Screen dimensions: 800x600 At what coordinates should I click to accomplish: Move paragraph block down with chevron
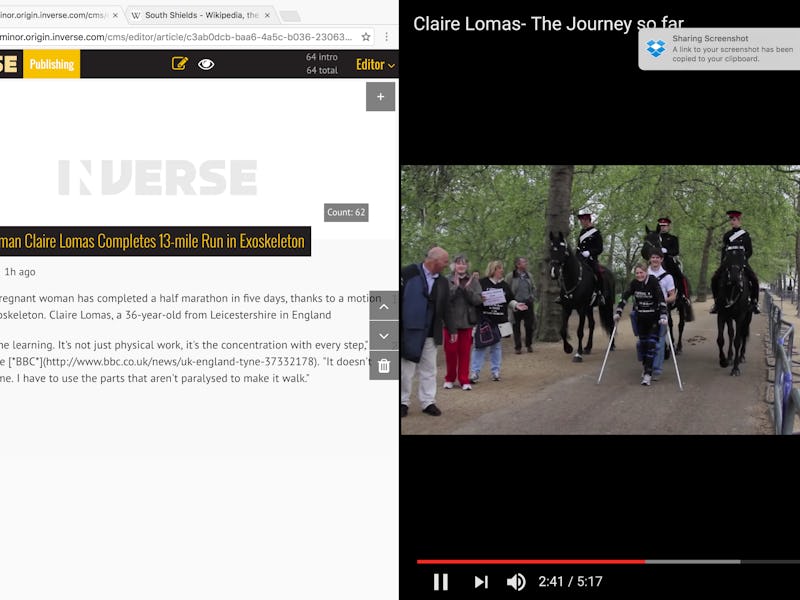click(x=384, y=336)
